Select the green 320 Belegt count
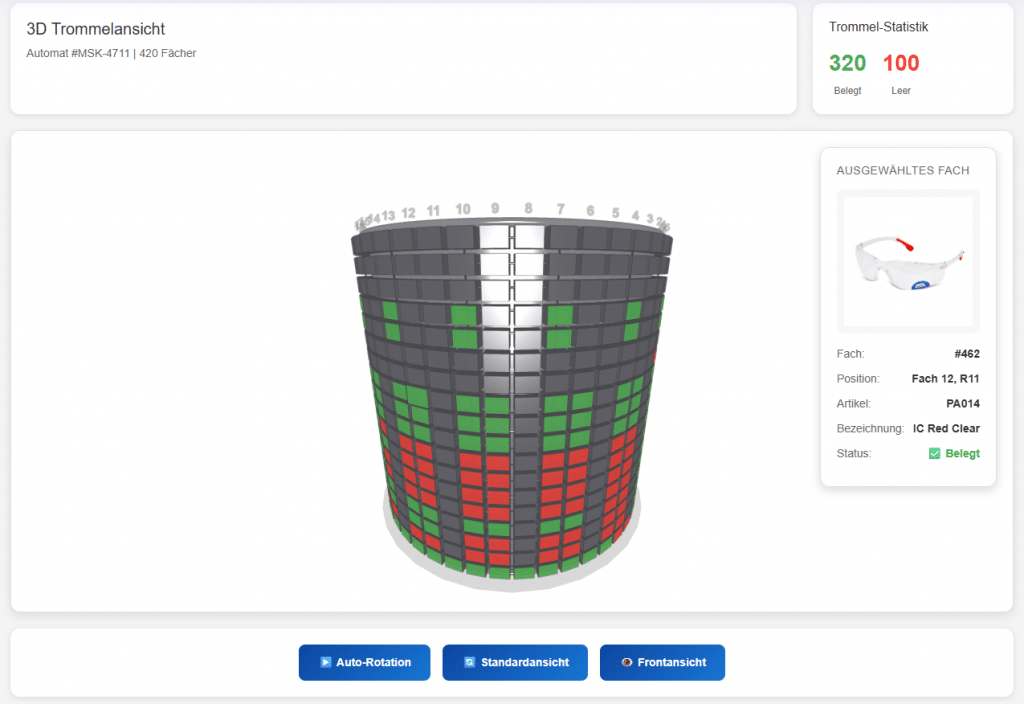Viewport: 1024px width, 704px height. pyautogui.click(x=847, y=63)
